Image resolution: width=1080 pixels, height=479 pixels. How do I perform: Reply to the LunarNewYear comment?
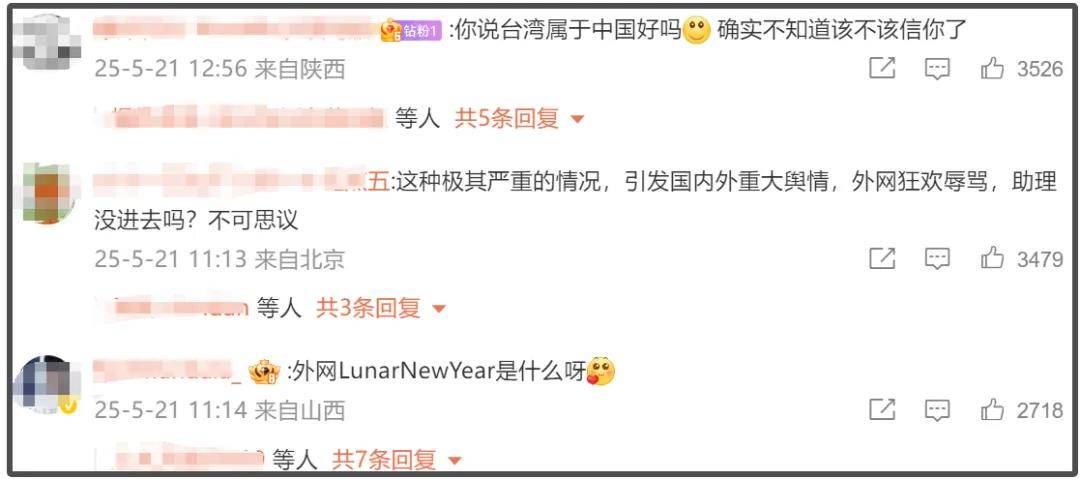(937, 409)
